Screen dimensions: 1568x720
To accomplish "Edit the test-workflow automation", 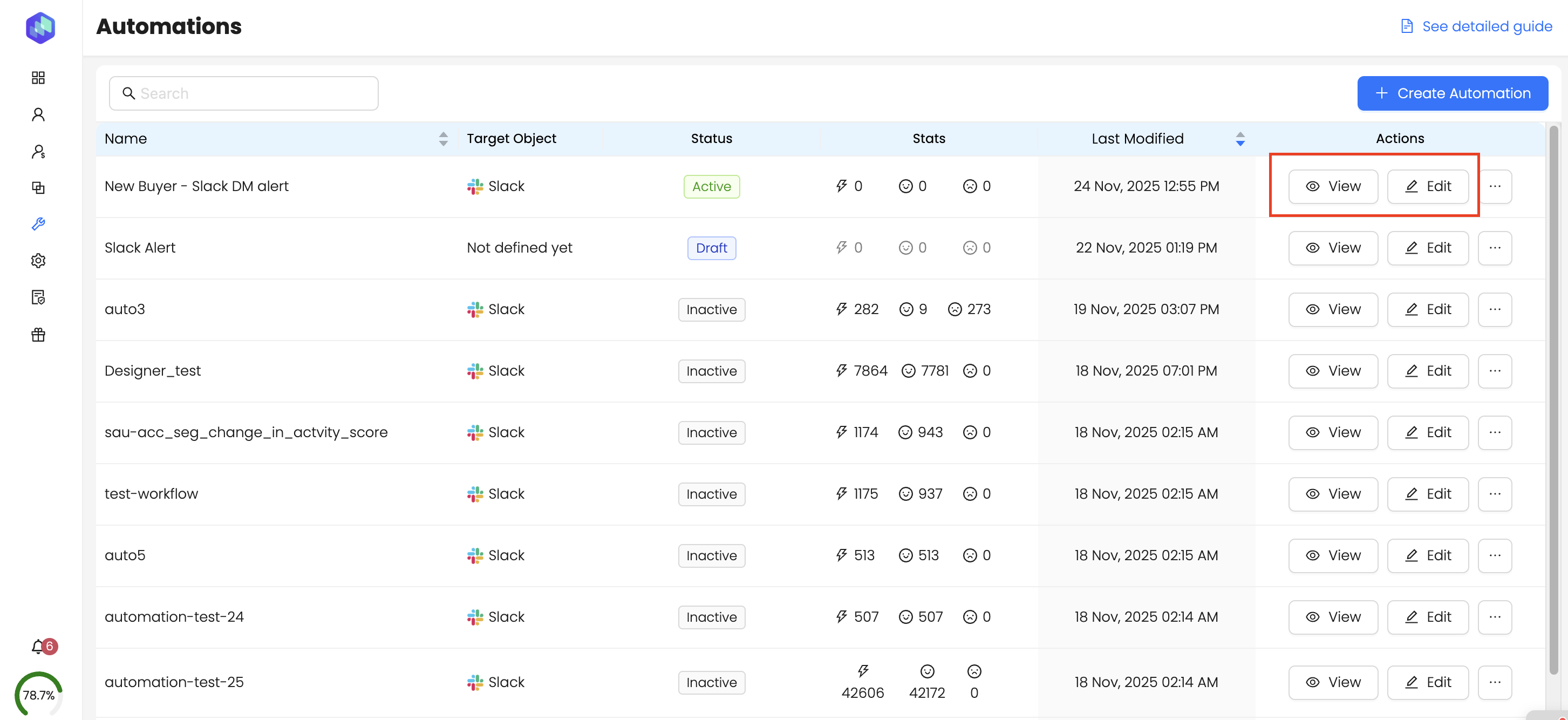I will click(x=1427, y=494).
